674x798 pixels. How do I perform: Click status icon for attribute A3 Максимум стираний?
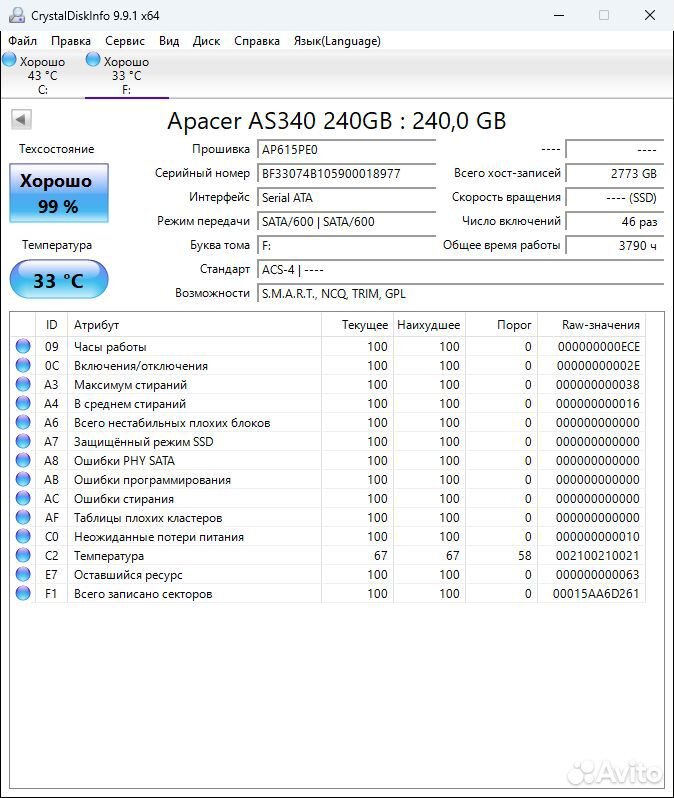click(x=23, y=384)
